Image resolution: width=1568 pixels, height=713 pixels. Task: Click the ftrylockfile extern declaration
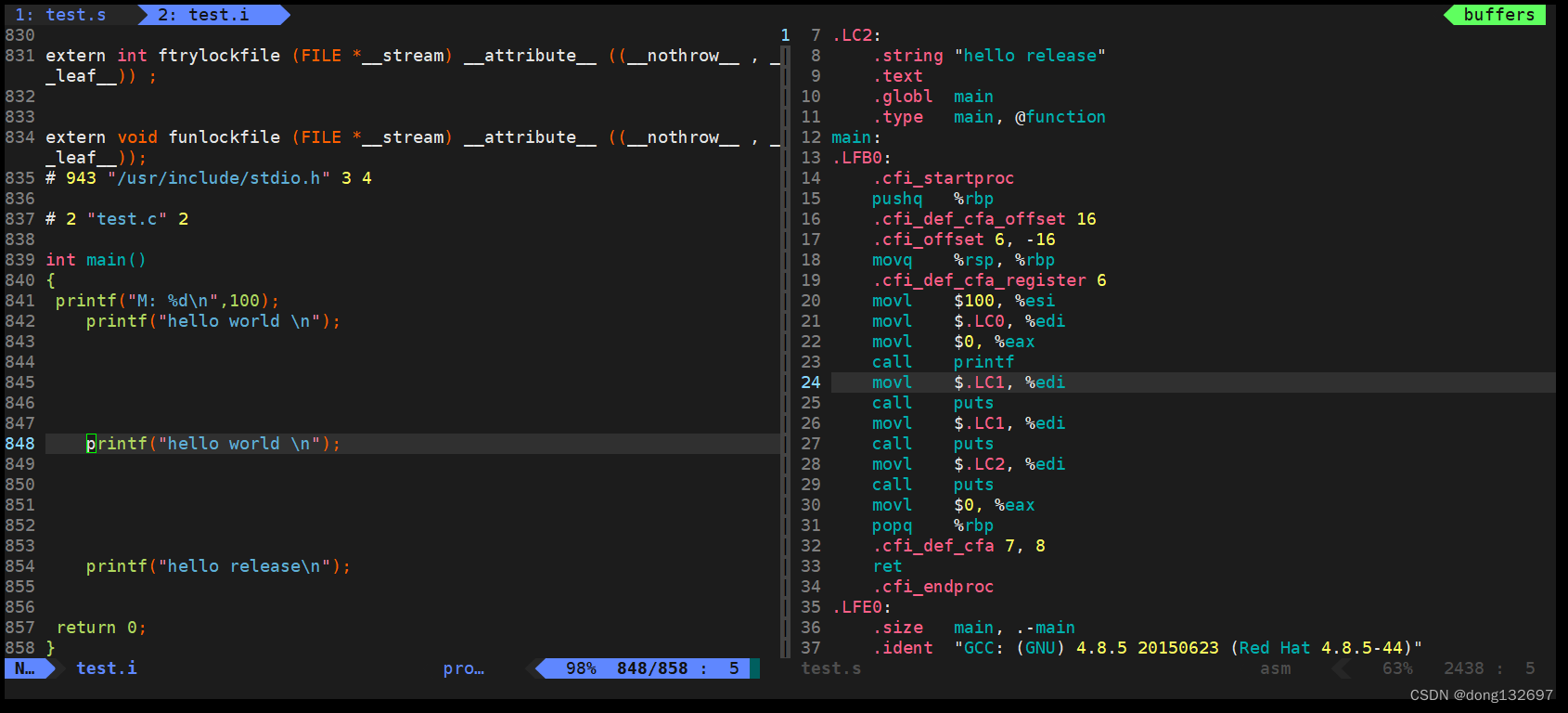413,66
